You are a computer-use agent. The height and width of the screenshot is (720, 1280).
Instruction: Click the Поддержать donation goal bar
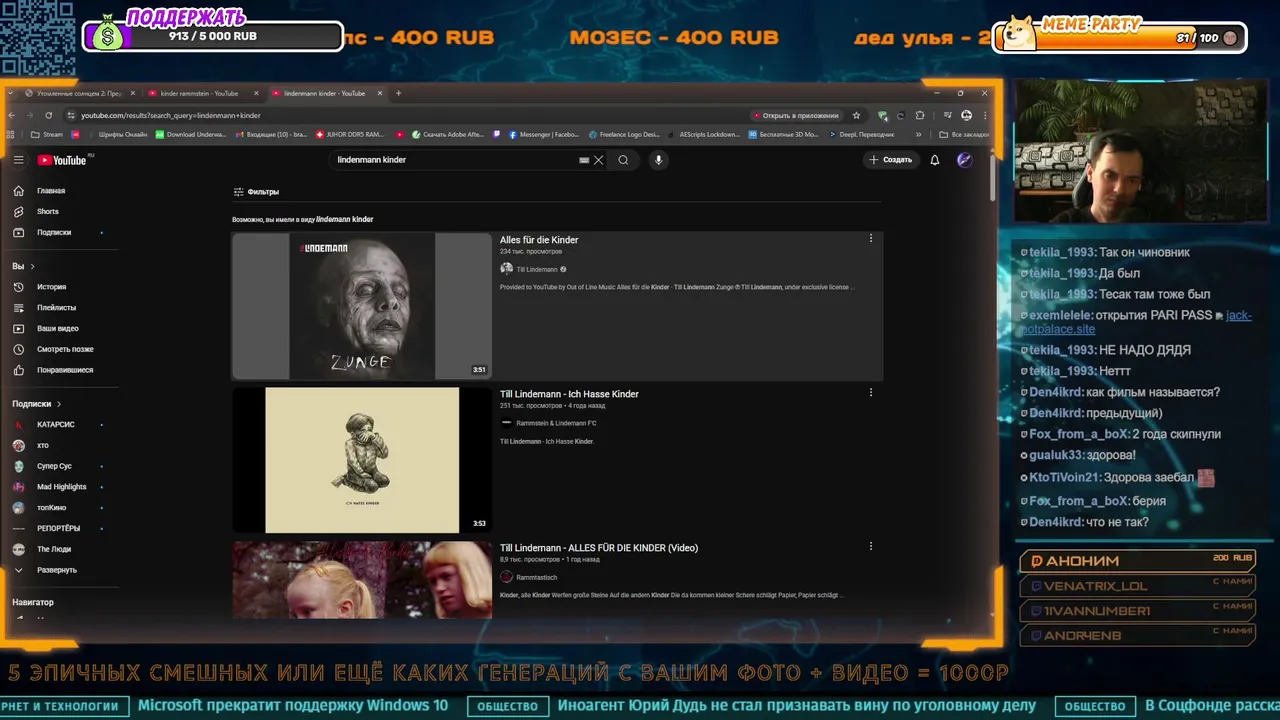click(x=213, y=36)
